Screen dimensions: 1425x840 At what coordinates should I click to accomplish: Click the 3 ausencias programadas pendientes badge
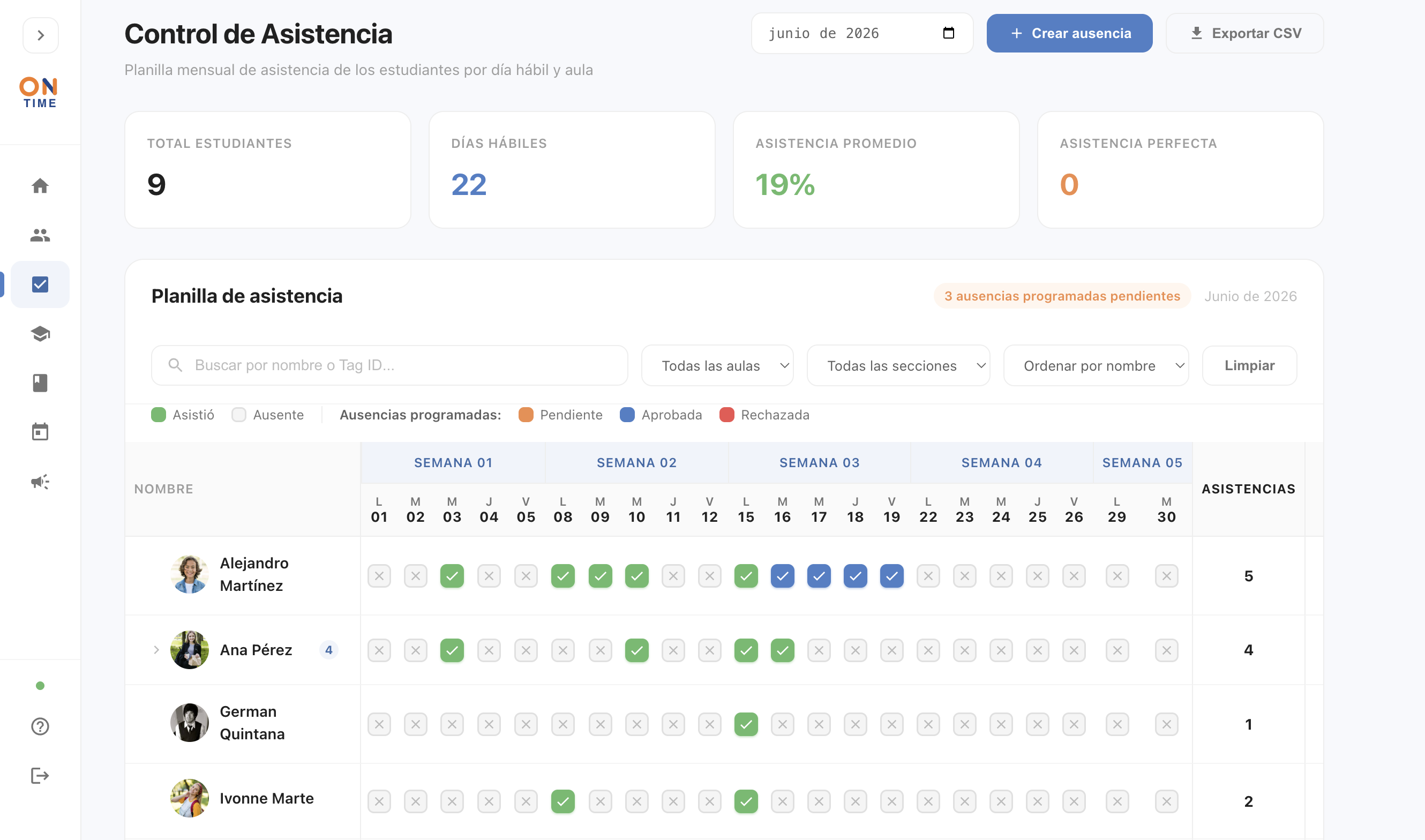click(1062, 296)
